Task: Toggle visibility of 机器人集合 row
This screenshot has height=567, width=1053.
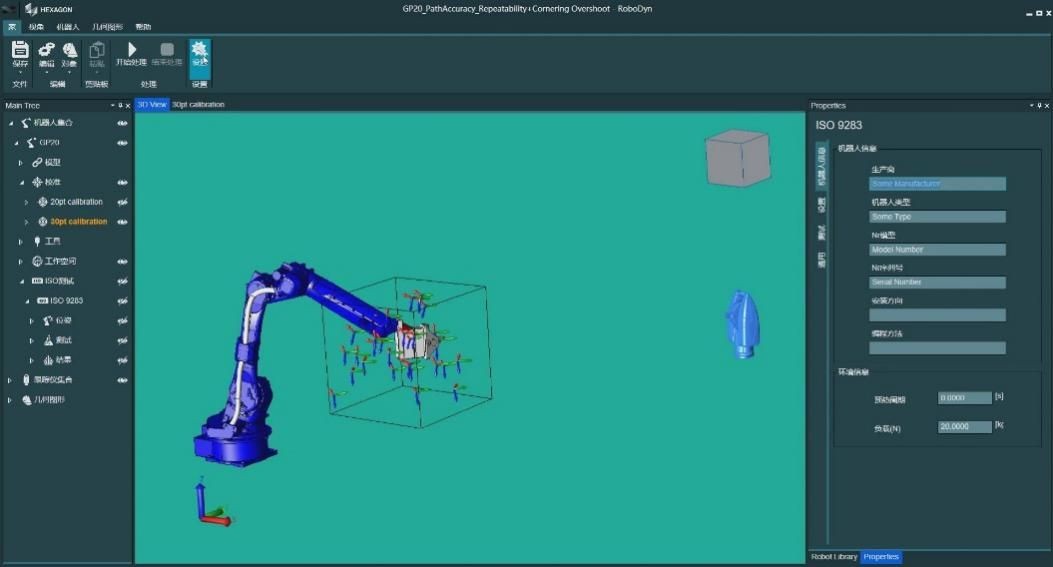Action: [122, 123]
